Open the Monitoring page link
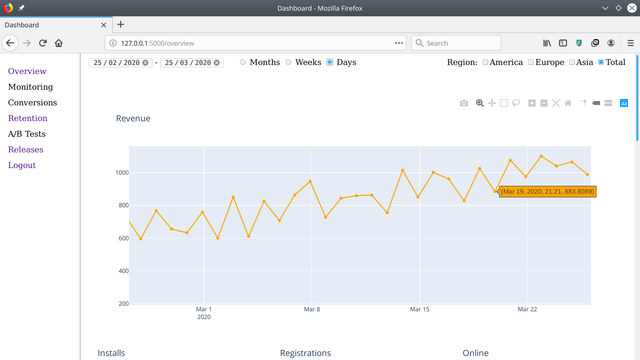 click(x=30, y=87)
